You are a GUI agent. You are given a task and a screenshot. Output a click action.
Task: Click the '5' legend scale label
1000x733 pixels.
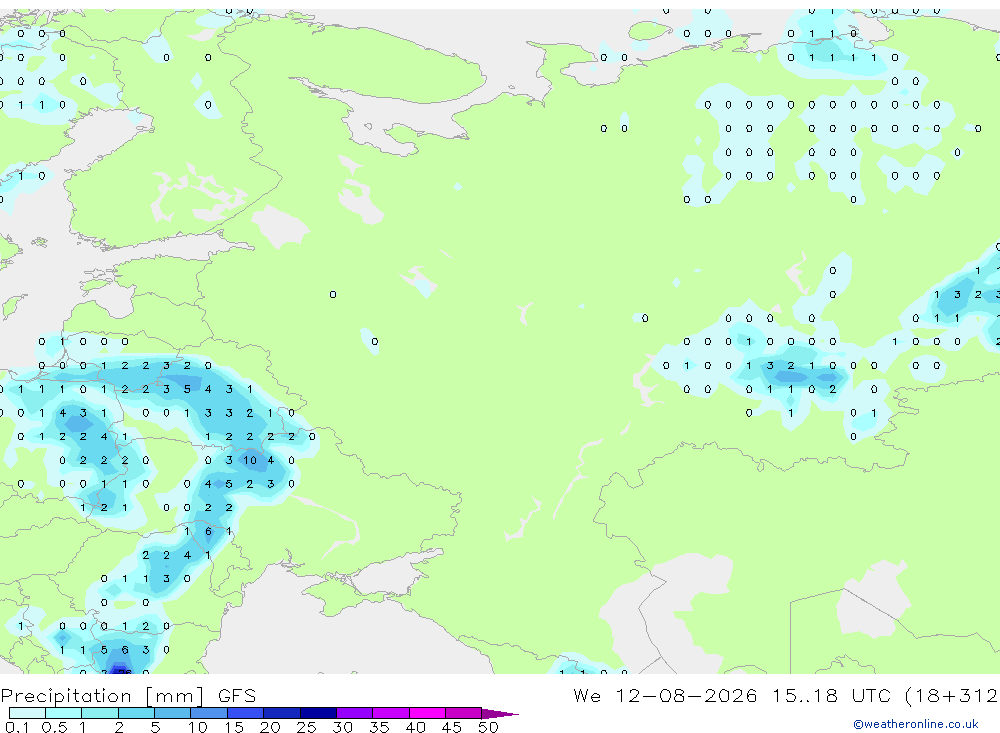click(x=155, y=727)
